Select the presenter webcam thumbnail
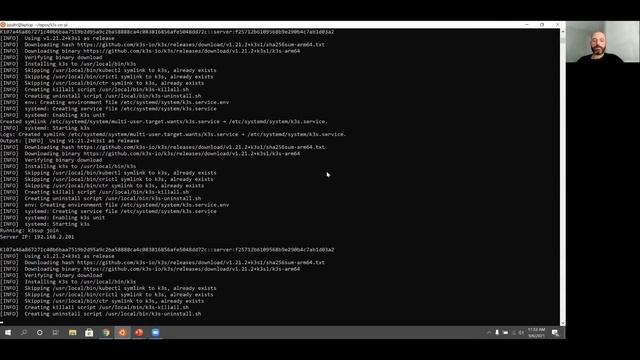640x360 pixels. pos(603,42)
